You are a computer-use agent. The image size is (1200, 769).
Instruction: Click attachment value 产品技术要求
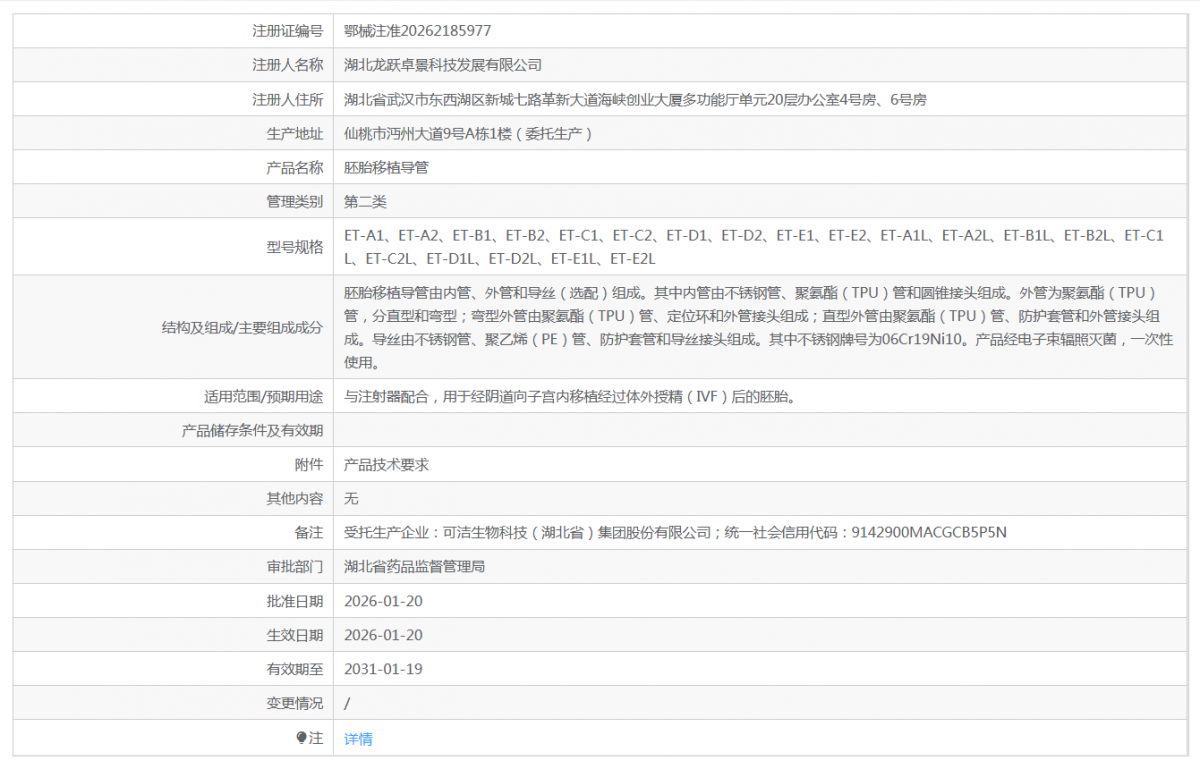(x=387, y=464)
